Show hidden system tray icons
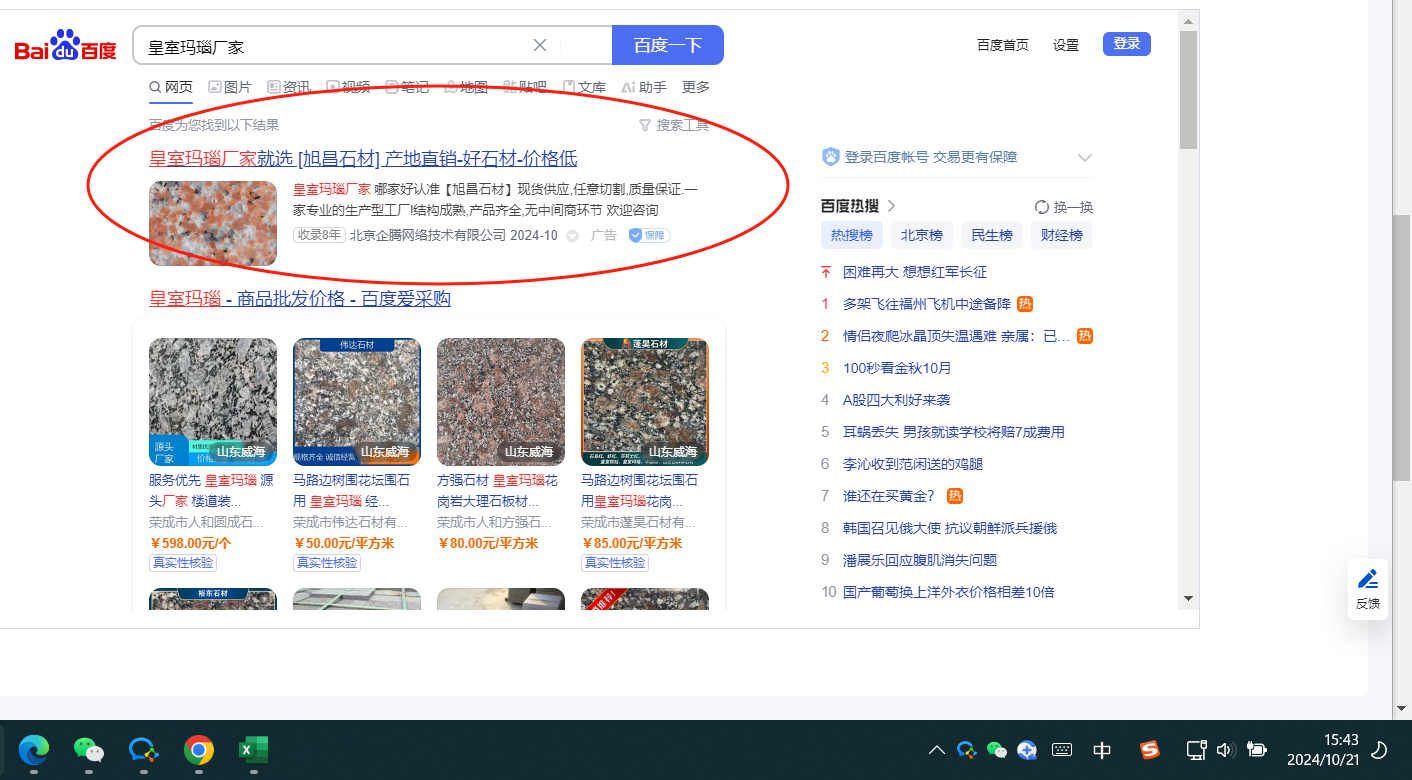This screenshot has height=780, width=1412. click(x=936, y=750)
